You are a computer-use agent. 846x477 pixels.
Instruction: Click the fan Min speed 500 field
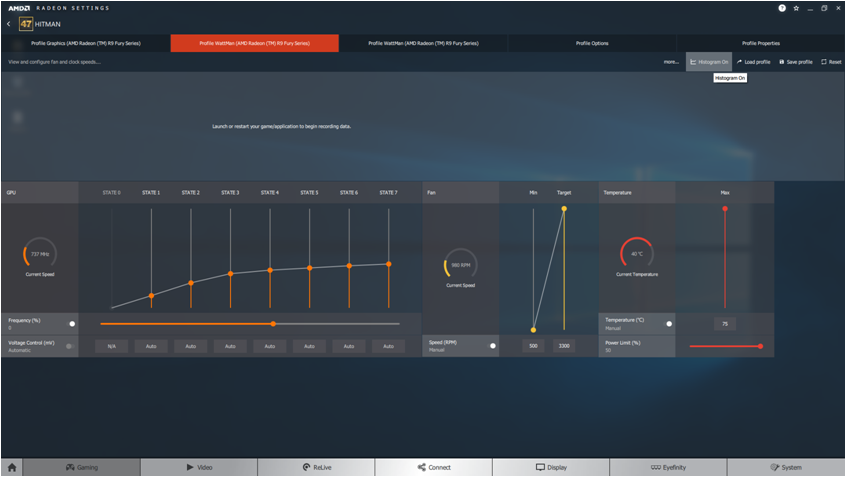click(x=533, y=346)
